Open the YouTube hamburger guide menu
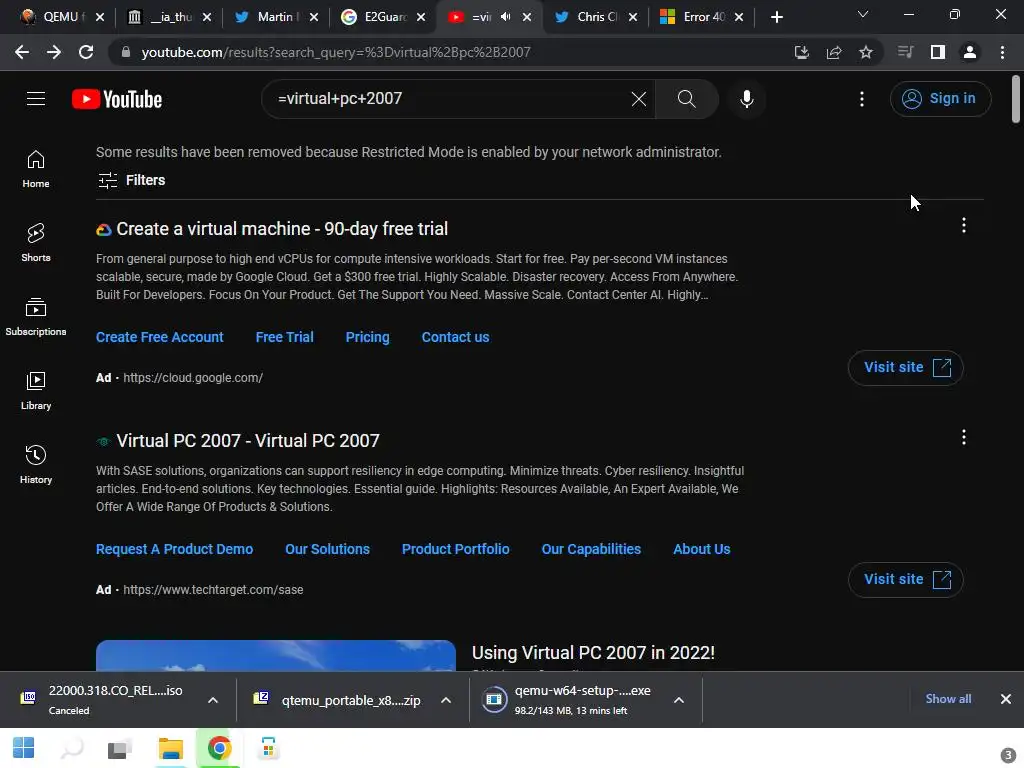 tap(36, 99)
